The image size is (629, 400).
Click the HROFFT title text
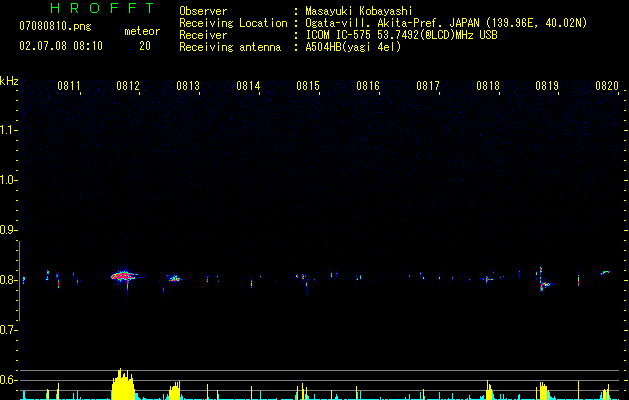pyautogui.click(x=102, y=8)
